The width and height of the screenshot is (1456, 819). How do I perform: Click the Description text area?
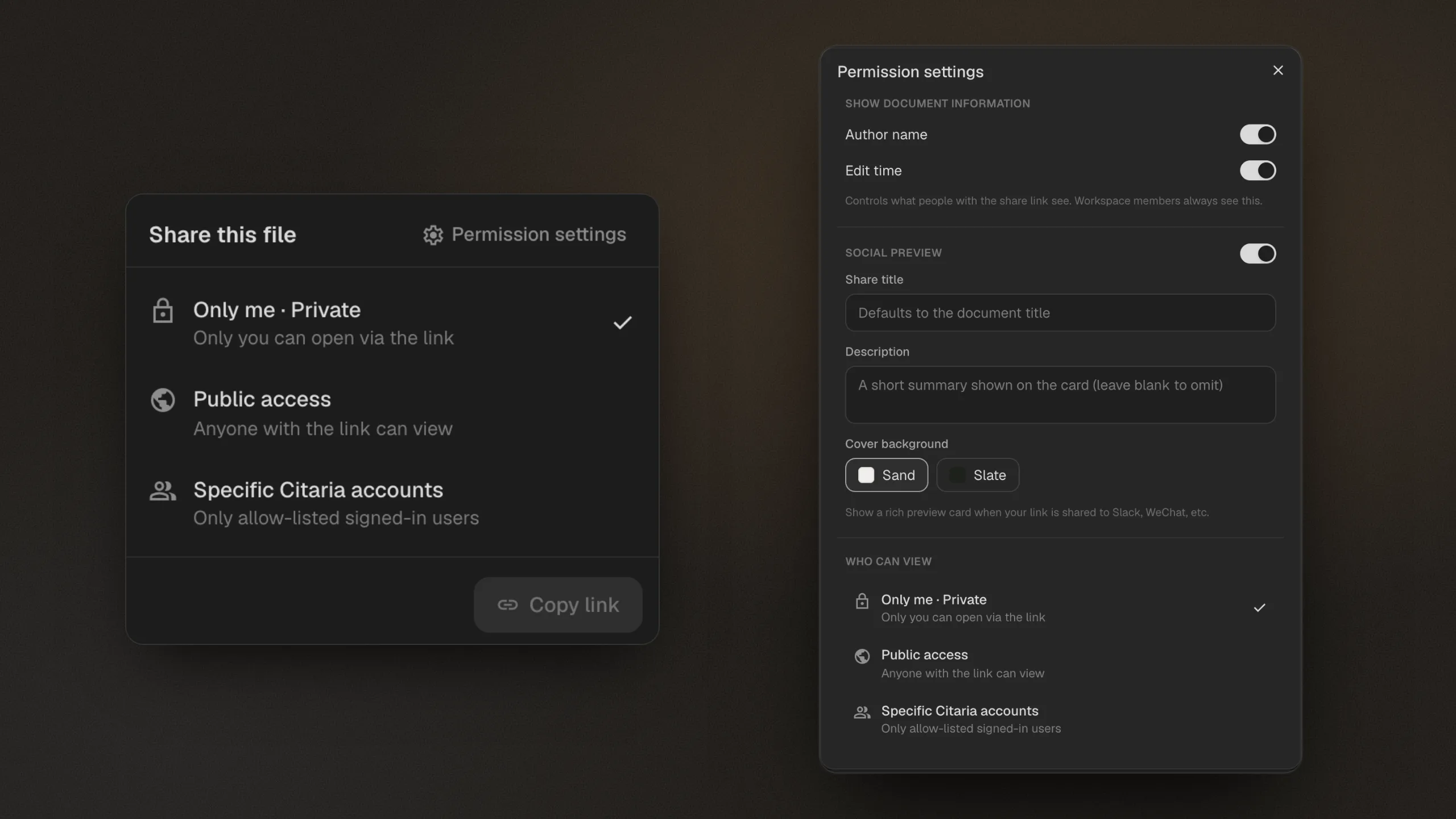pyautogui.click(x=1060, y=395)
